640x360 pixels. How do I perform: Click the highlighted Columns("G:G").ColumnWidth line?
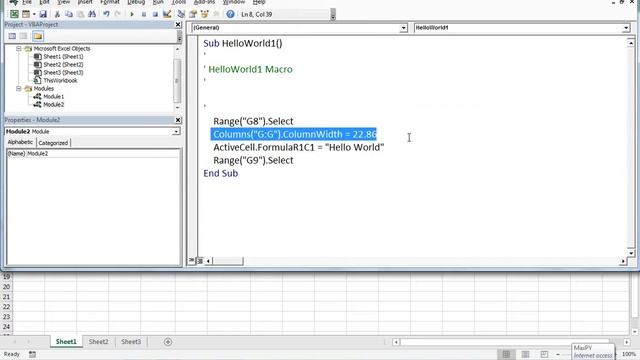(x=294, y=134)
